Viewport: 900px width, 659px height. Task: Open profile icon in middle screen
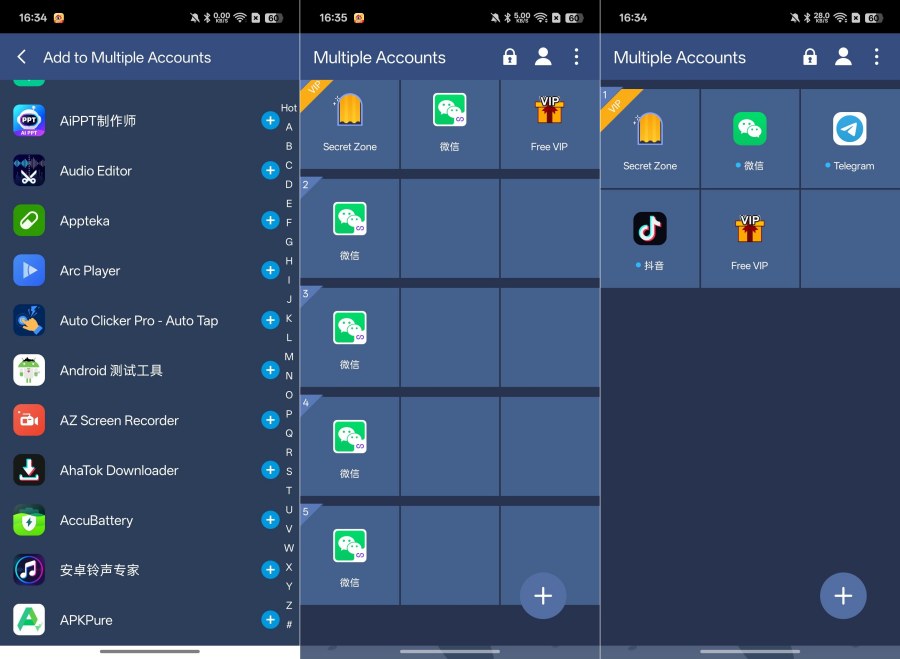click(x=543, y=57)
